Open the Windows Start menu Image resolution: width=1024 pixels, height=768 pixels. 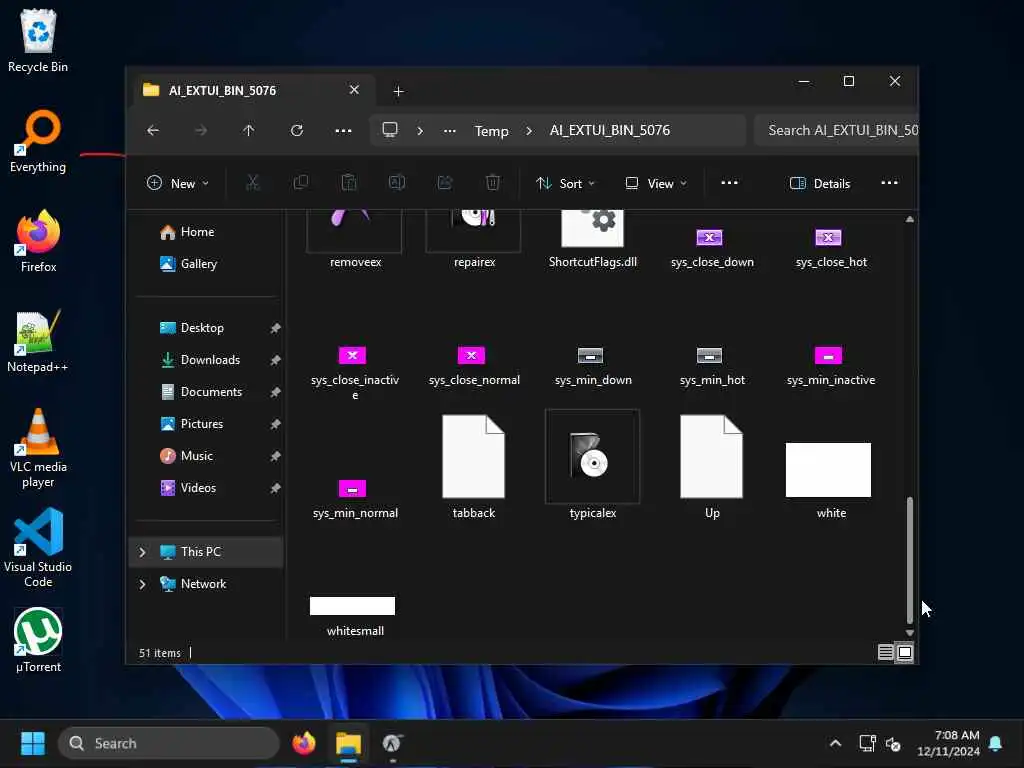pyautogui.click(x=33, y=743)
